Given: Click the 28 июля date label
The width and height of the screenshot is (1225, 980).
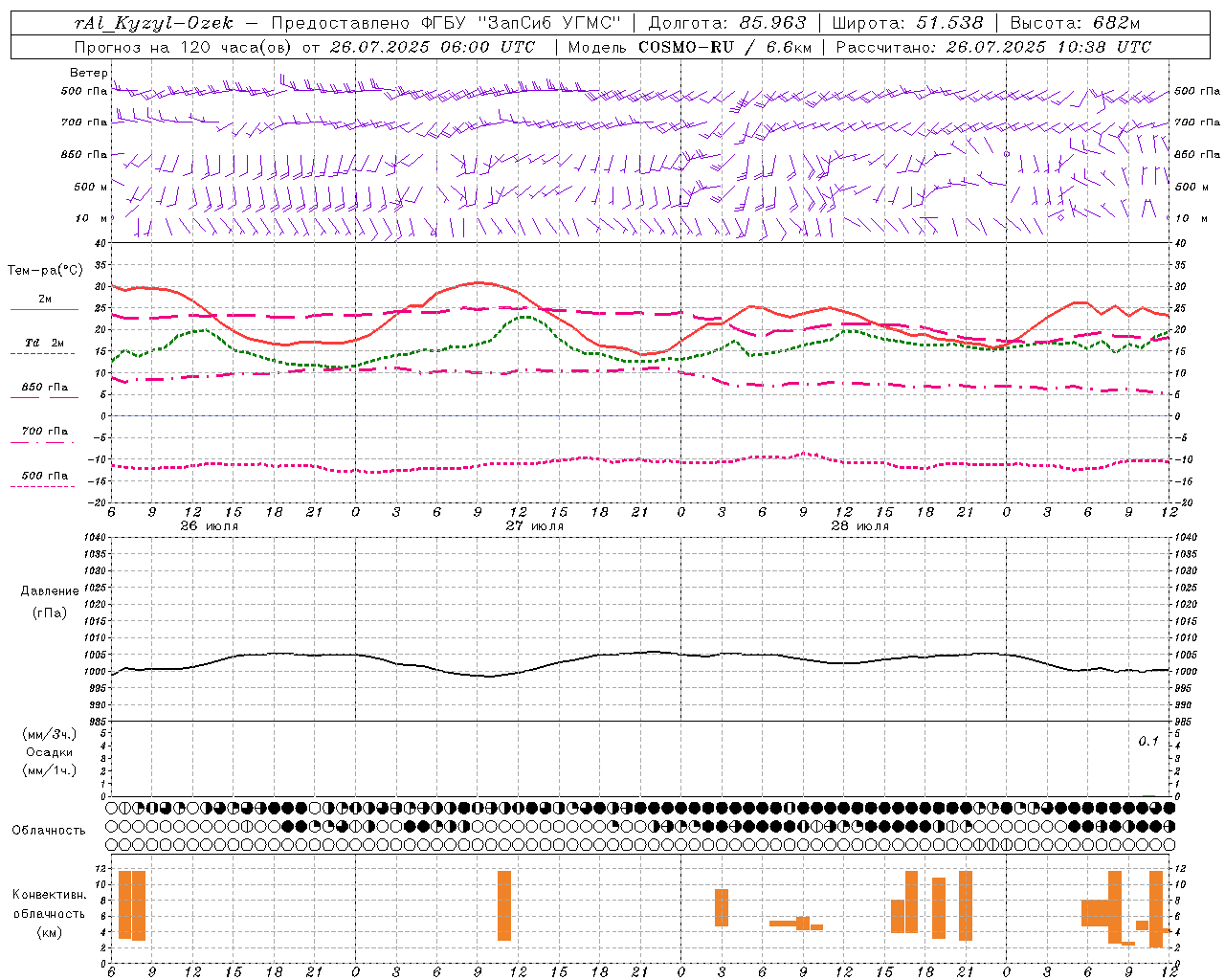Looking at the screenshot, I should coord(859,526).
